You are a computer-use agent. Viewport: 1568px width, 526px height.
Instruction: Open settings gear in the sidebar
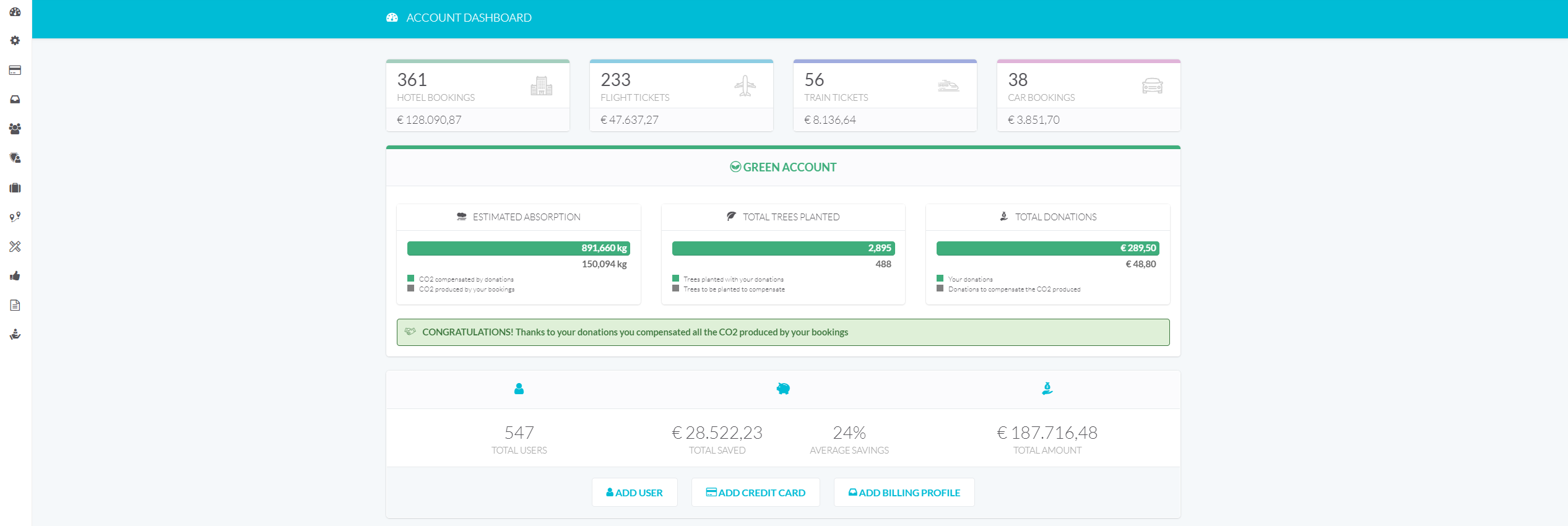click(15, 41)
